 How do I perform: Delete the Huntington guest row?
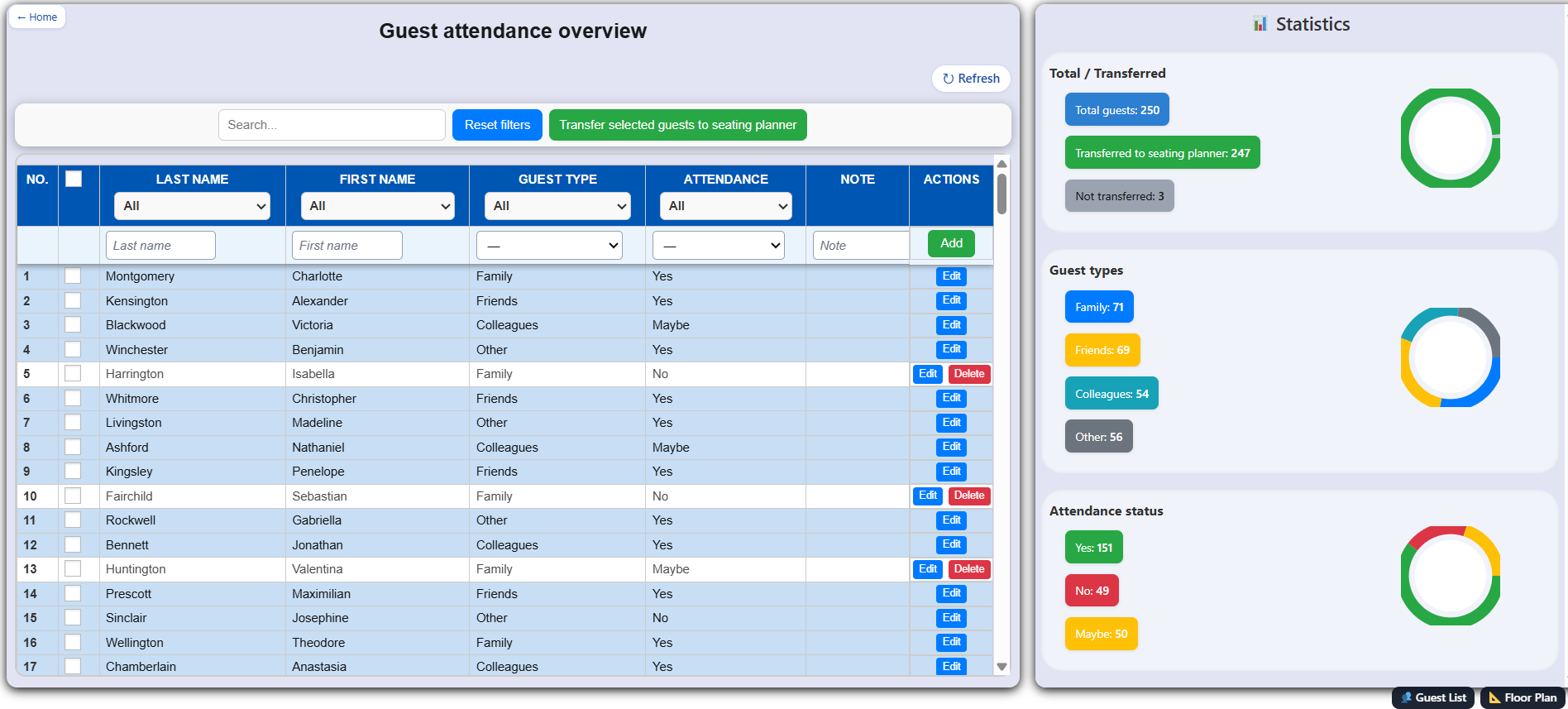tap(969, 569)
